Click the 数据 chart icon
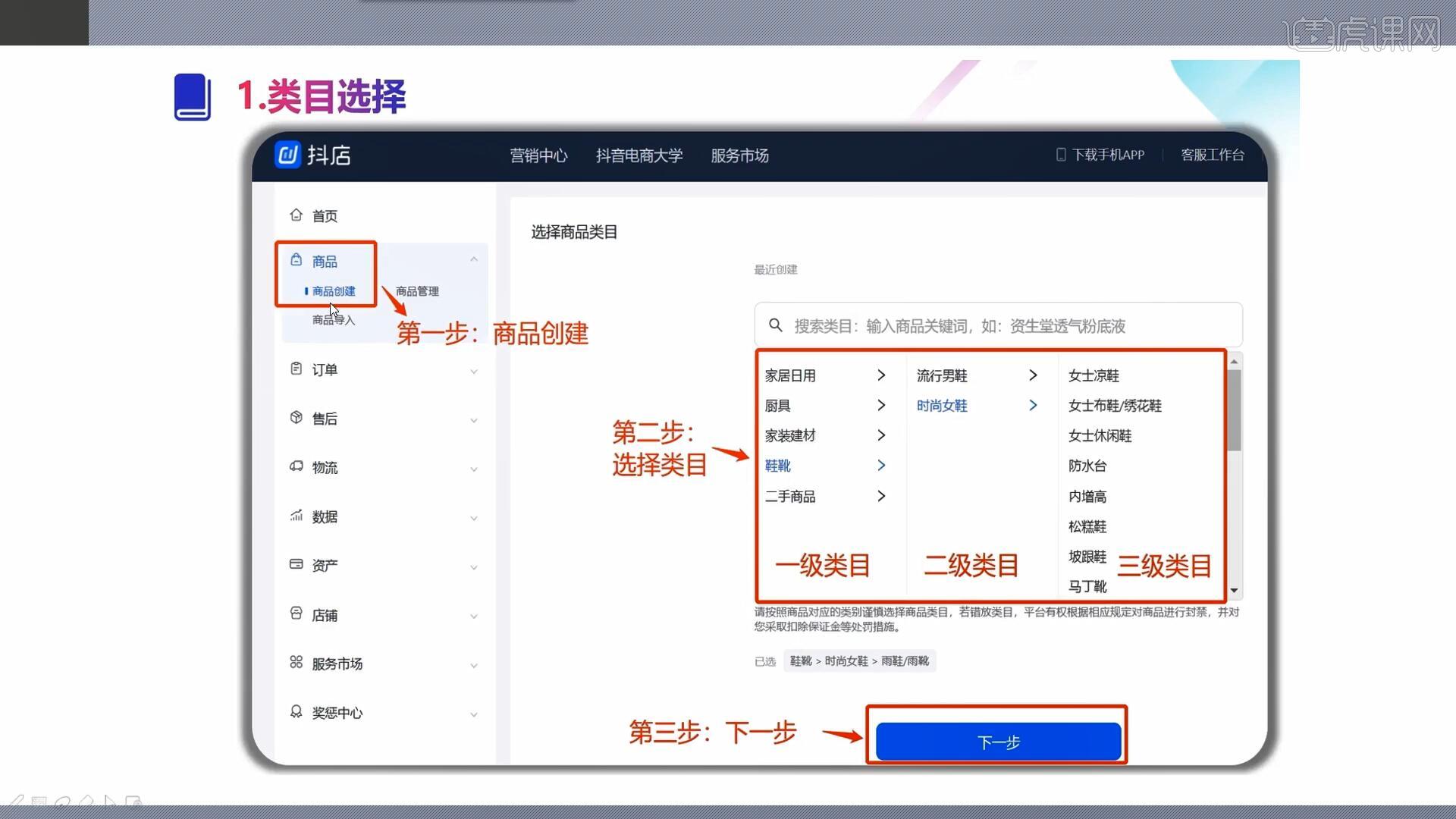Screen dimensions: 1456x819 [x=296, y=516]
